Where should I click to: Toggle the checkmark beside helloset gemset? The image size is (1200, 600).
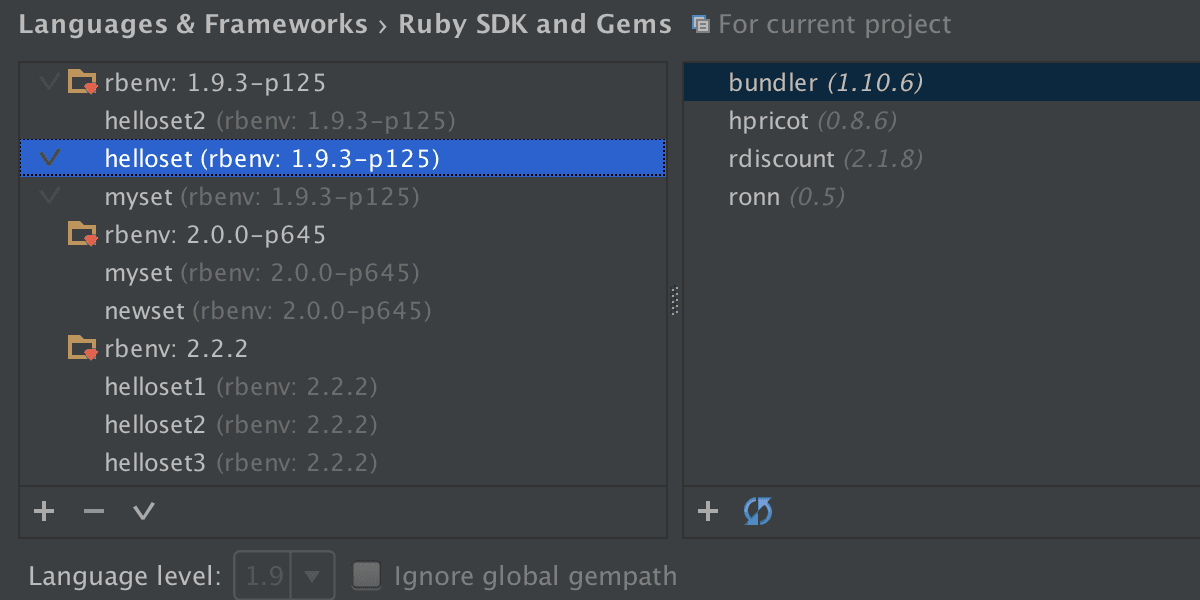click(48, 158)
